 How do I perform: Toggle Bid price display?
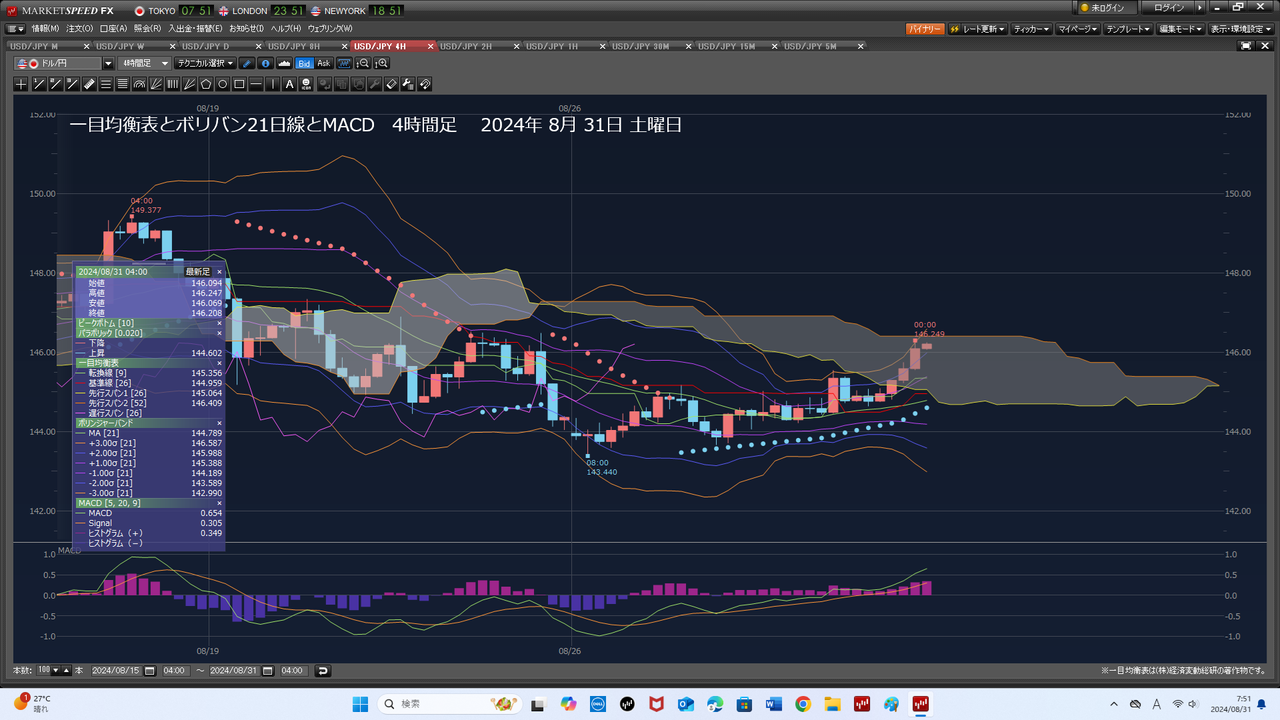pyautogui.click(x=304, y=63)
